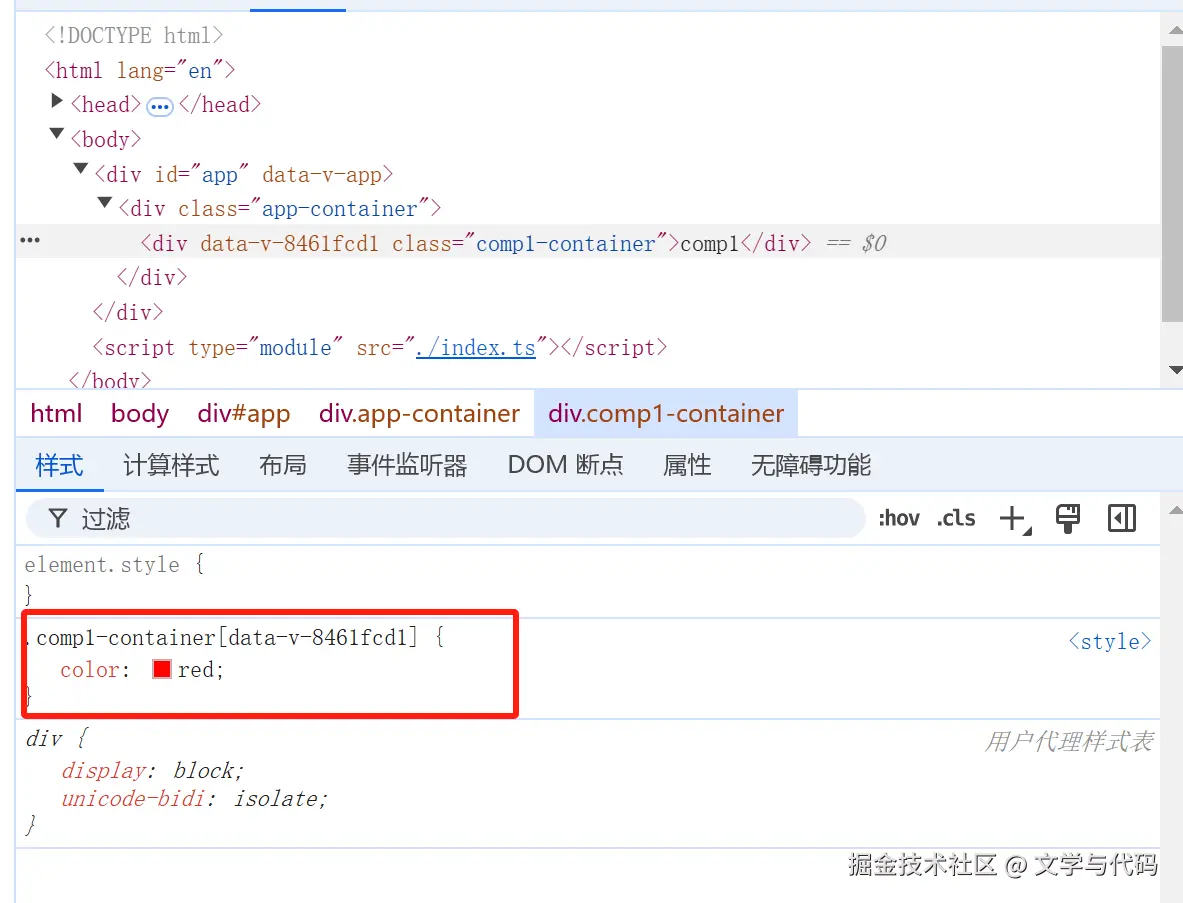
Task: Select body in the breadcrumb bar
Action: (x=140, y=413)
